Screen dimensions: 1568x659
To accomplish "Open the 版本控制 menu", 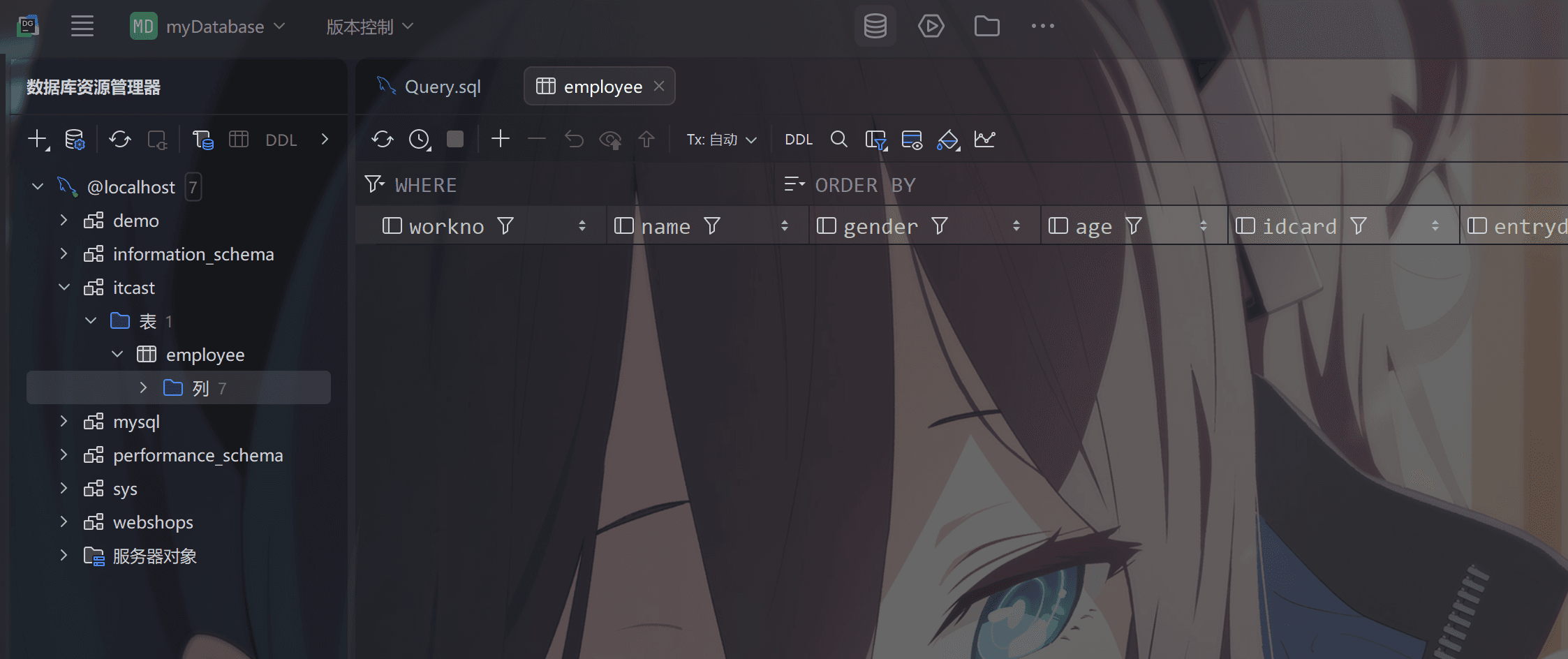I will (369, 27).
